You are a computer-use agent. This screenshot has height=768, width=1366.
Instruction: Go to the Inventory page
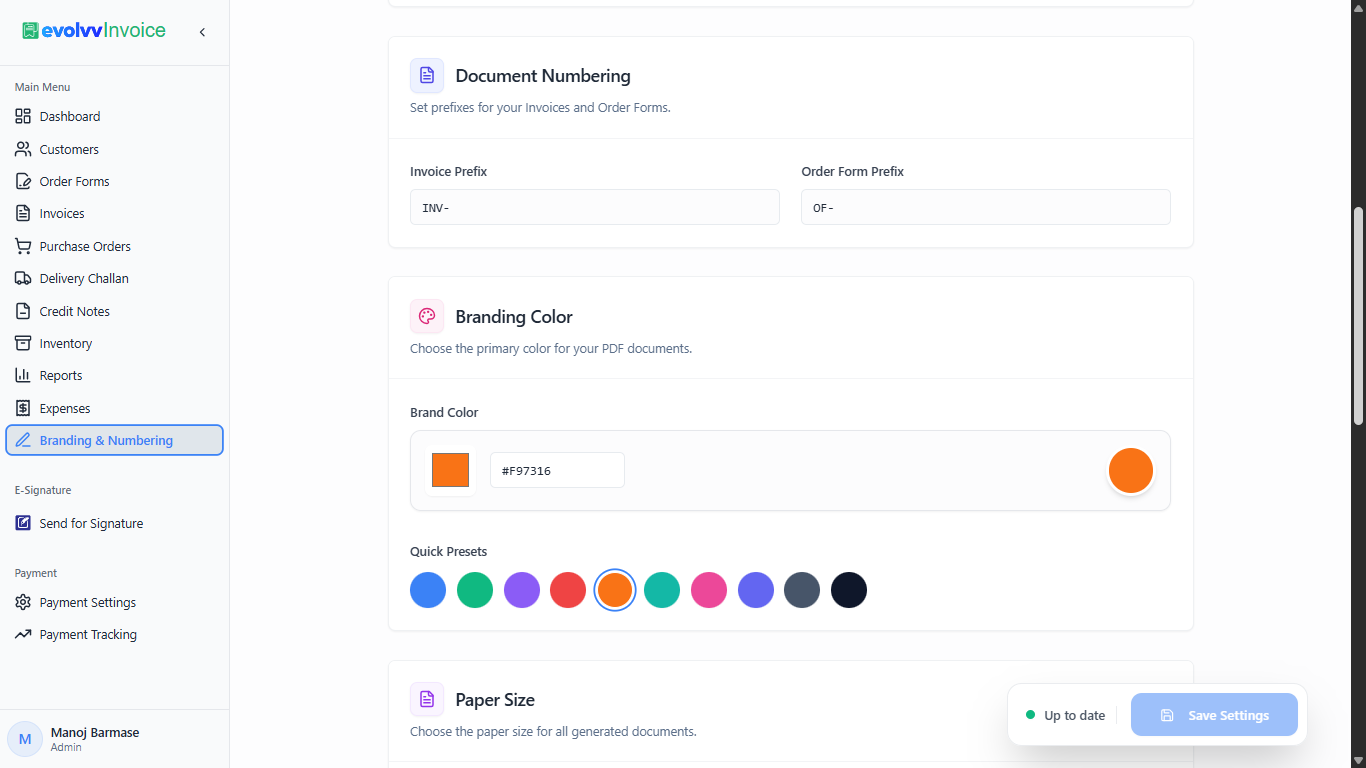(x=66, y=343)
